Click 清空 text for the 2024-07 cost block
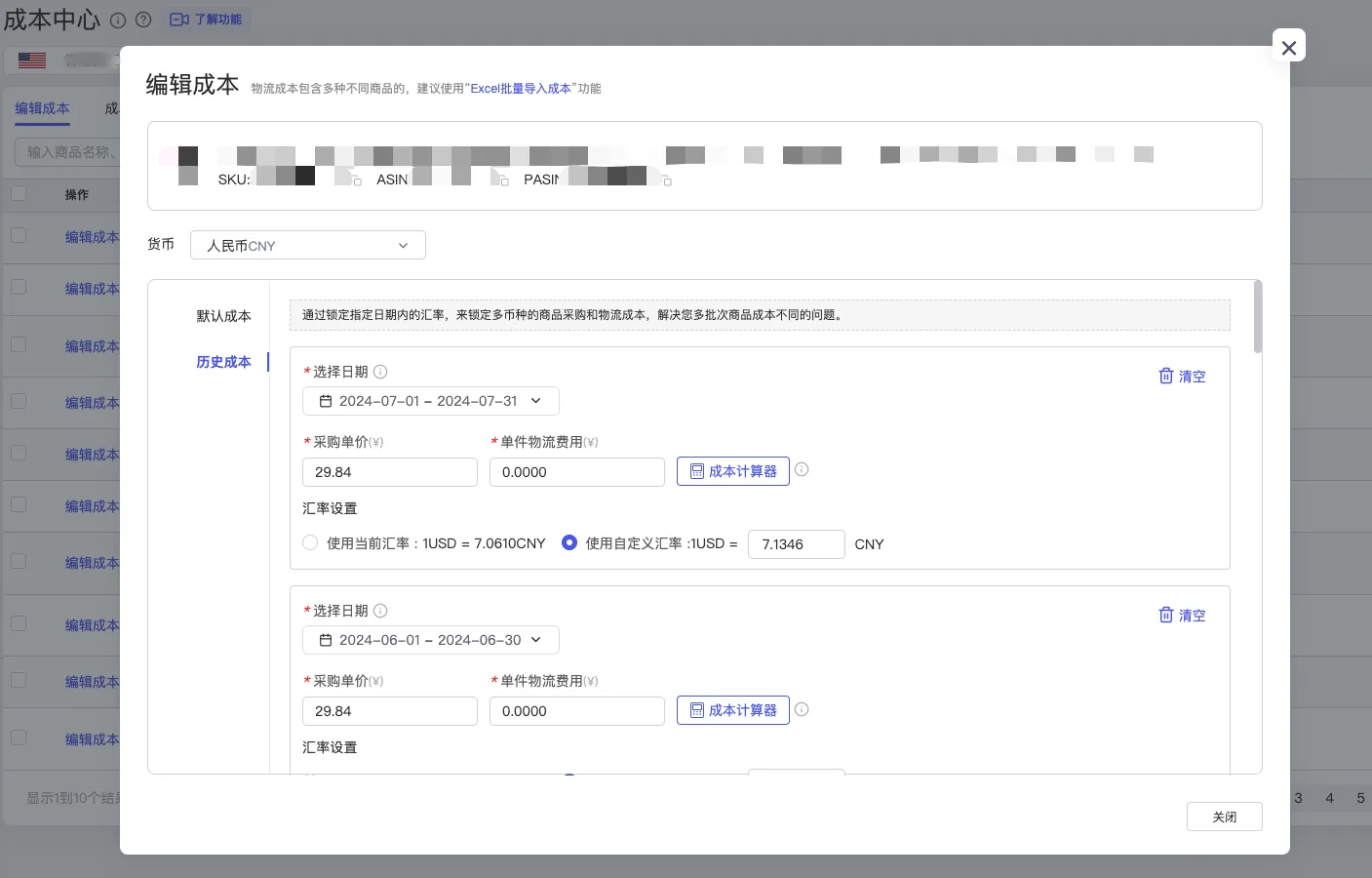 coord(1193,377)
